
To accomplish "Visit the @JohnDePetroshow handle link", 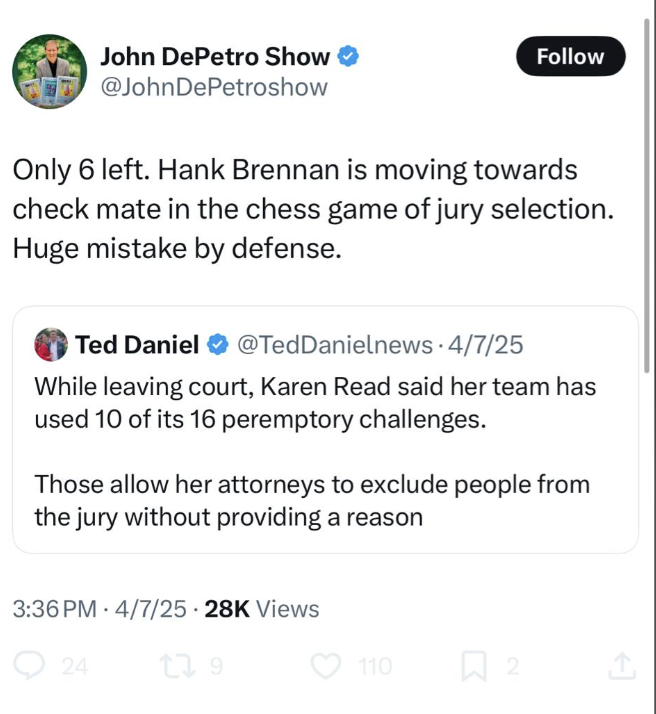I will tap(213, 87).
